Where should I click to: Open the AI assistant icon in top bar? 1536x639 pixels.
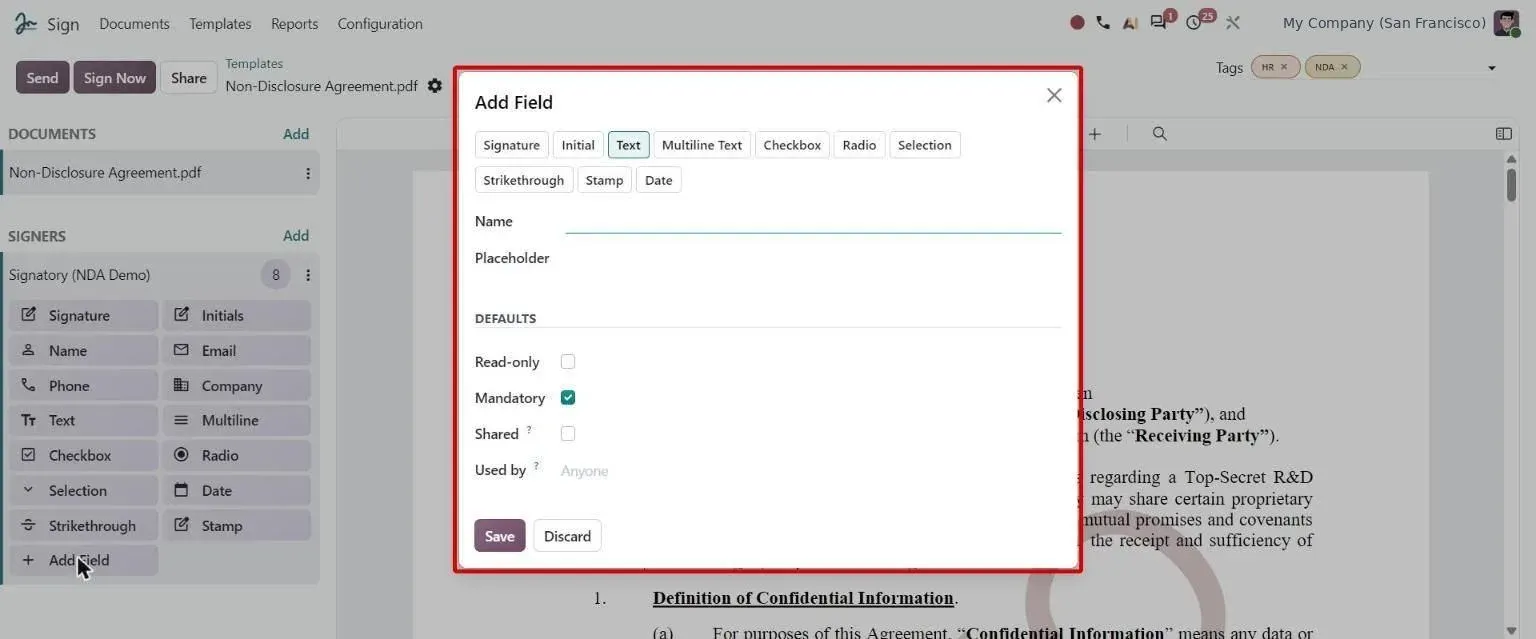(1130, 22)
